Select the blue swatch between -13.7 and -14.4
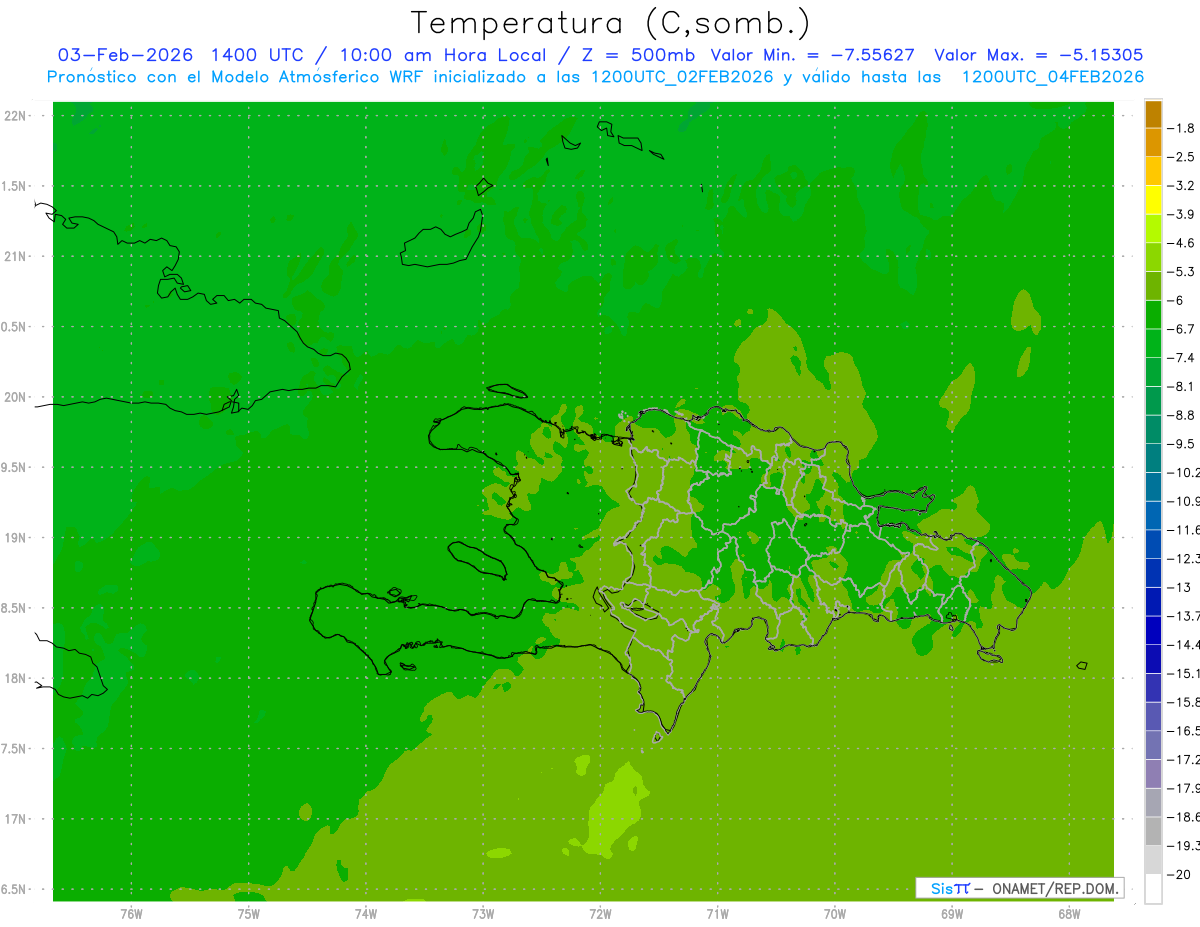This screenshot has width=1200, height=927. pyautogui.click(x=1153, y=630)
